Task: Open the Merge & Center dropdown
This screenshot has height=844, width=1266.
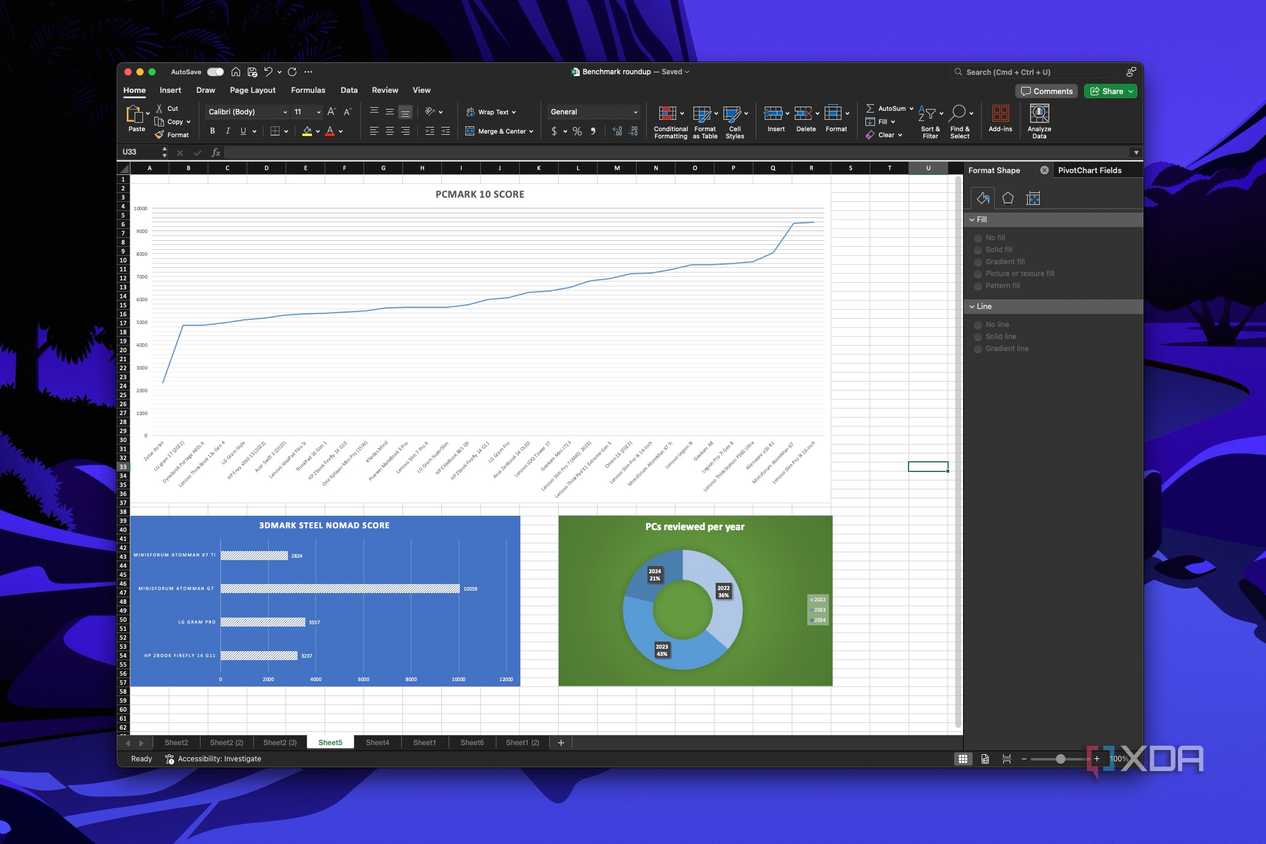Action: pyautogui.click(x=531, y=131)
